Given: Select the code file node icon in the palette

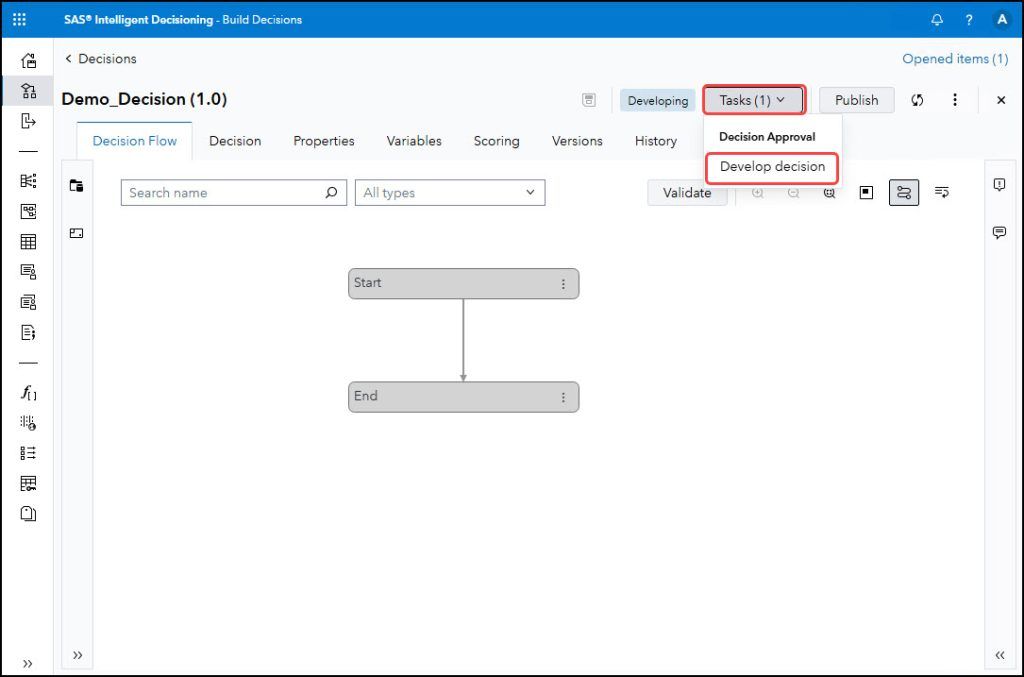Looking at the screenshot, I should [x=27, y=332].
